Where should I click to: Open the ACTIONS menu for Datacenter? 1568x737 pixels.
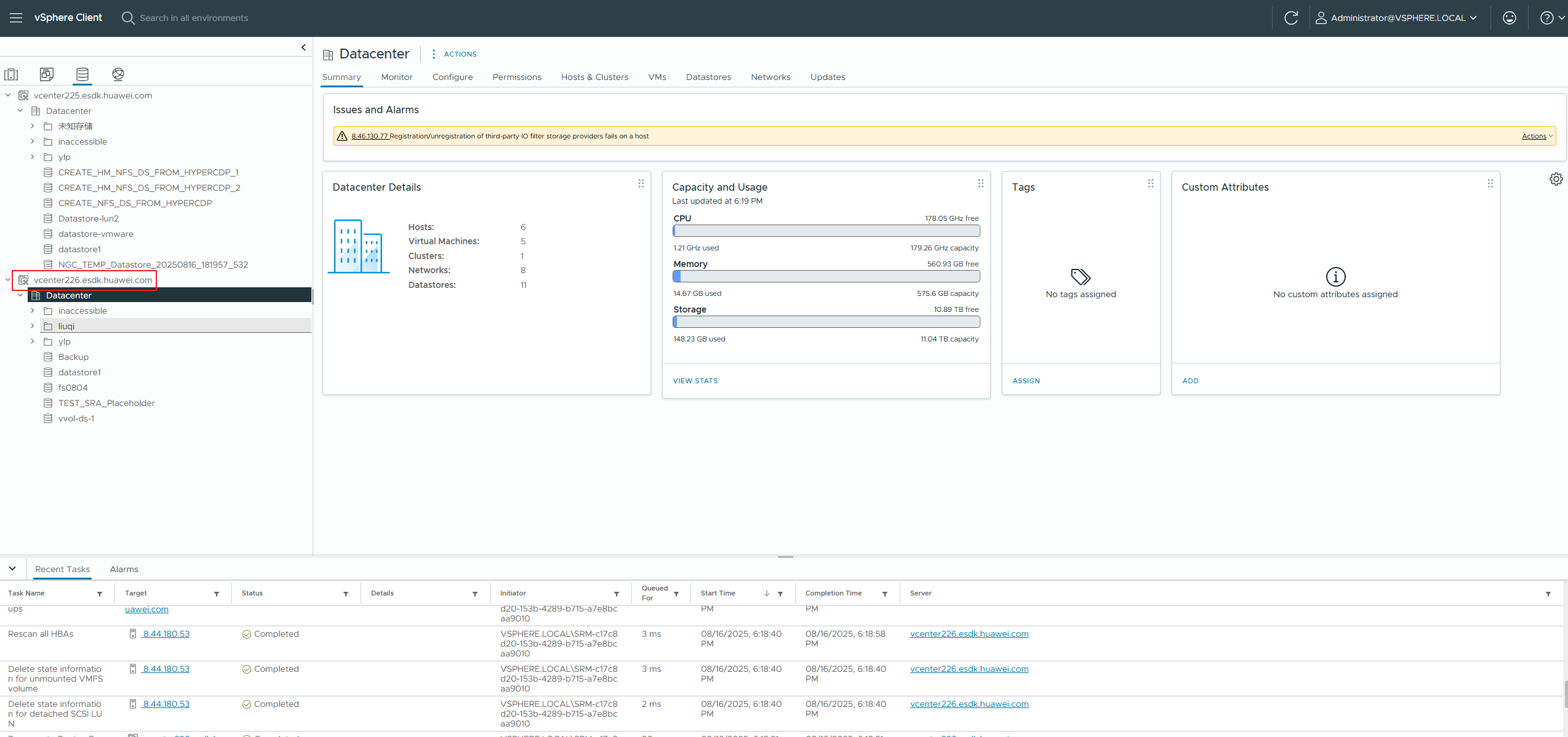click(454, 54)
